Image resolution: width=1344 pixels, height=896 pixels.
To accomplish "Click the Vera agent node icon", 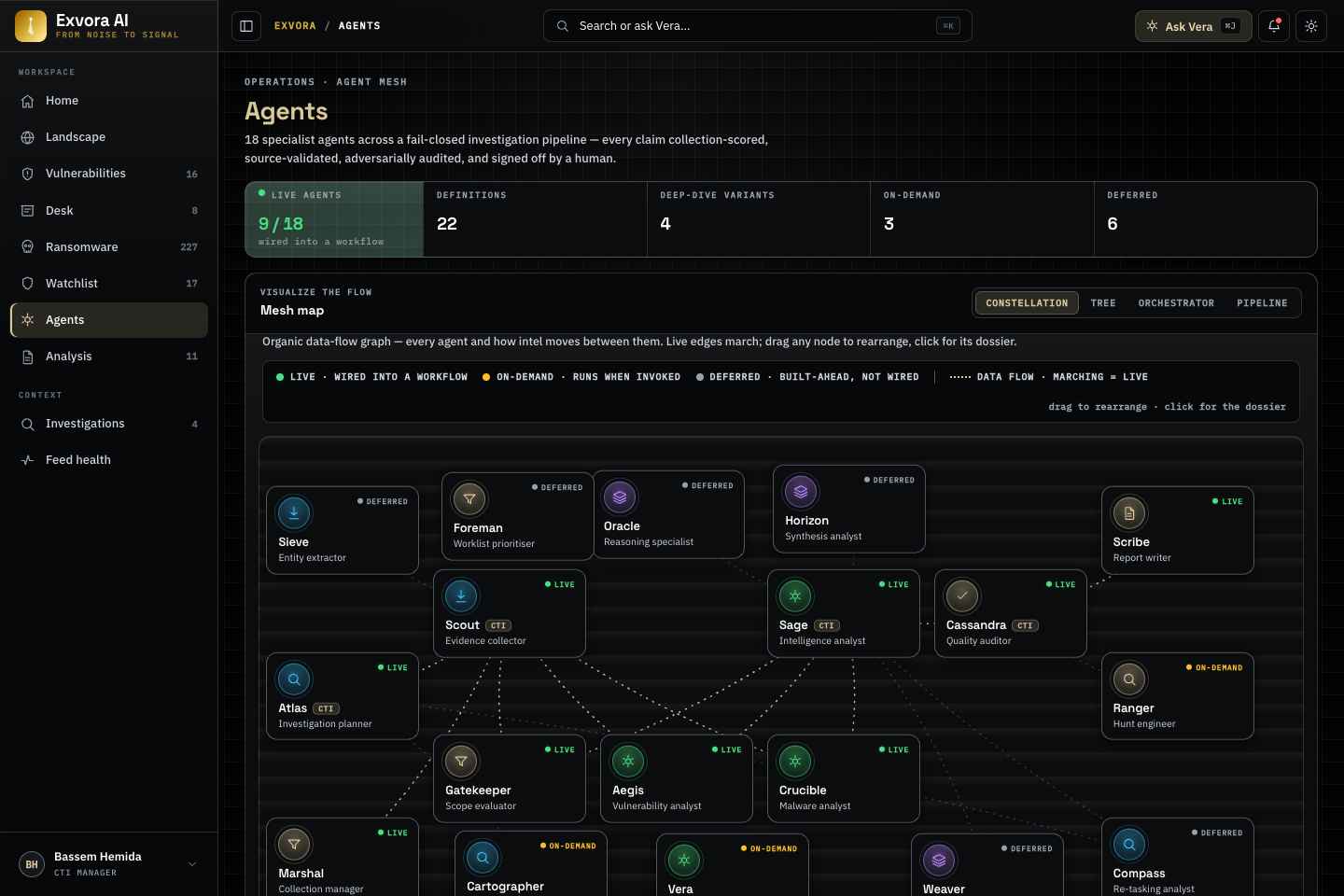I will (x=684, y=860).
